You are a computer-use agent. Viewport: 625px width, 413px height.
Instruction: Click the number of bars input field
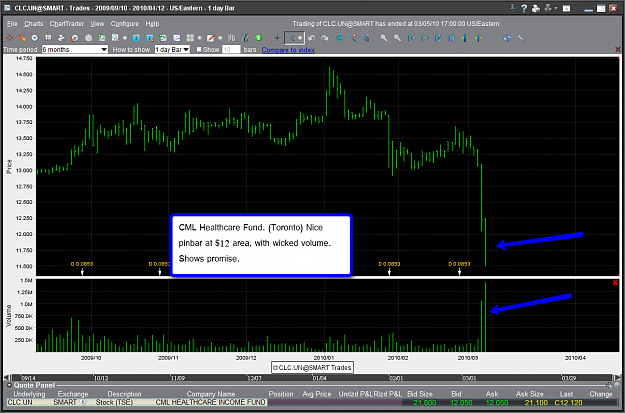point(231,49)
